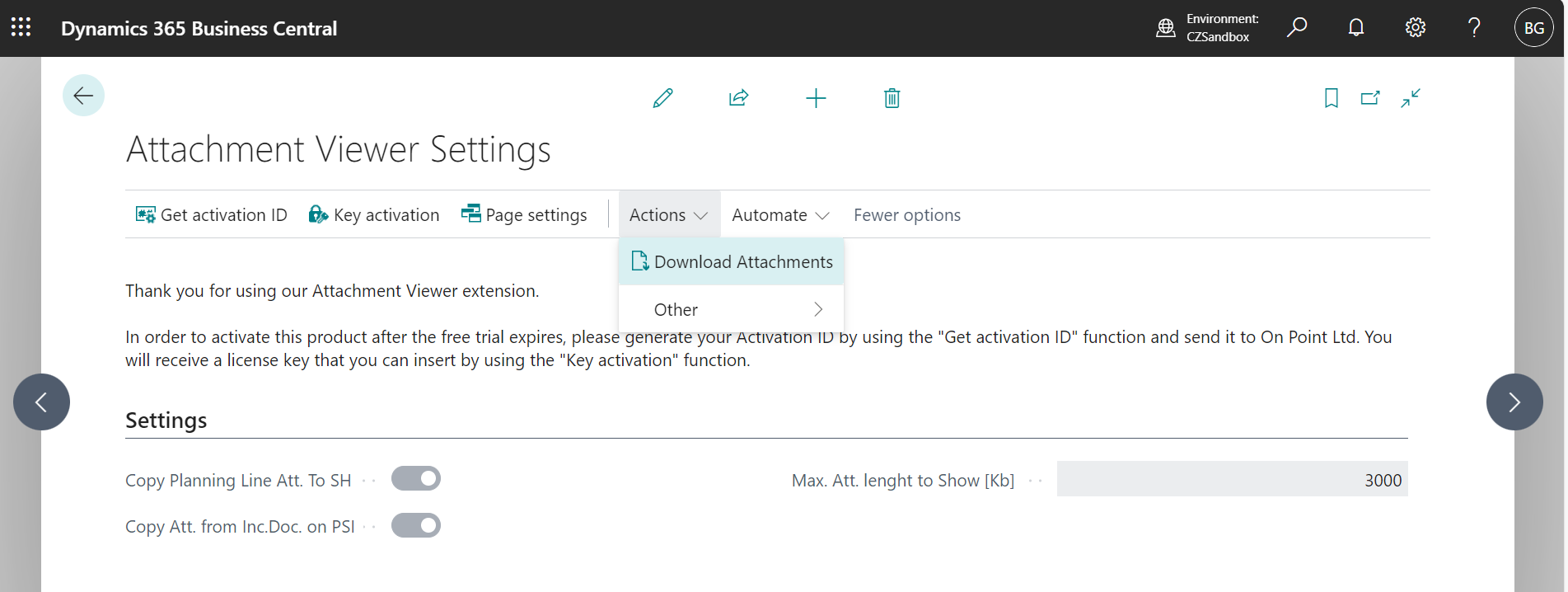The width and height of the screenshot is (1568, 592).
Task: Click the share icon in toolbar
Action: click(738, 98)
